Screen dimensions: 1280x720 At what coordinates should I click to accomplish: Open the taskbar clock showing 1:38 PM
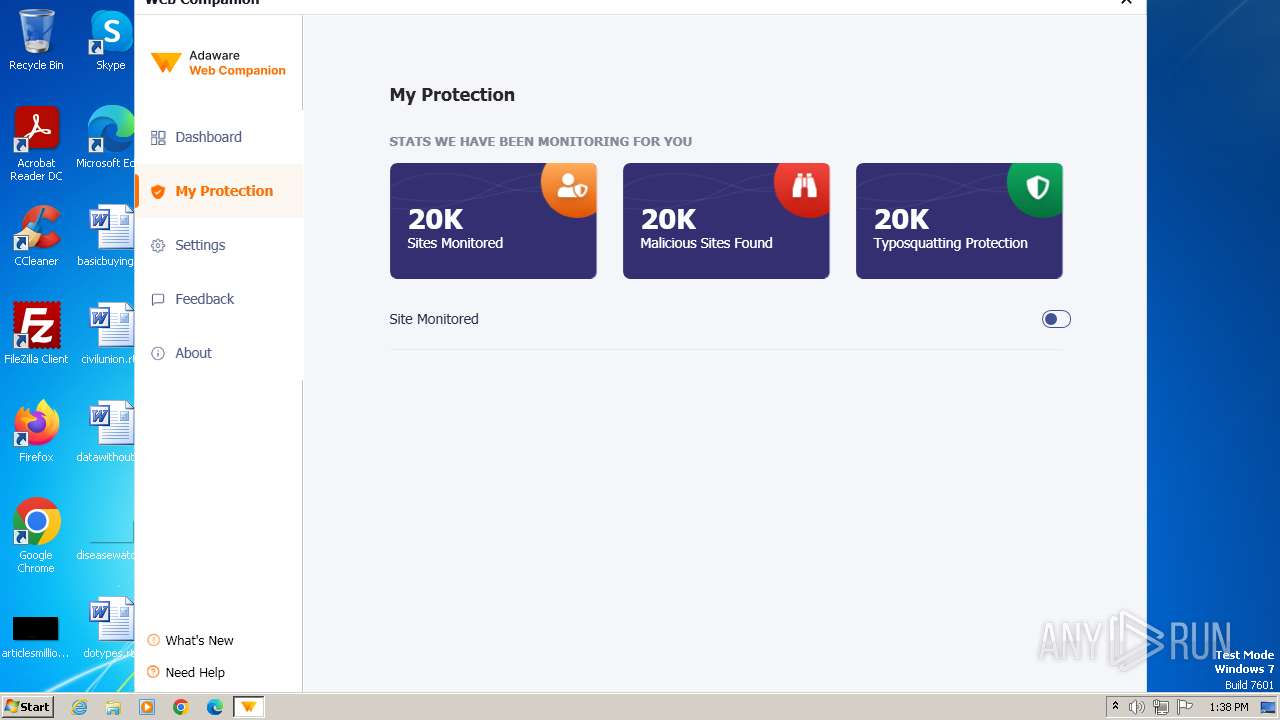(x=1228, y=707)
